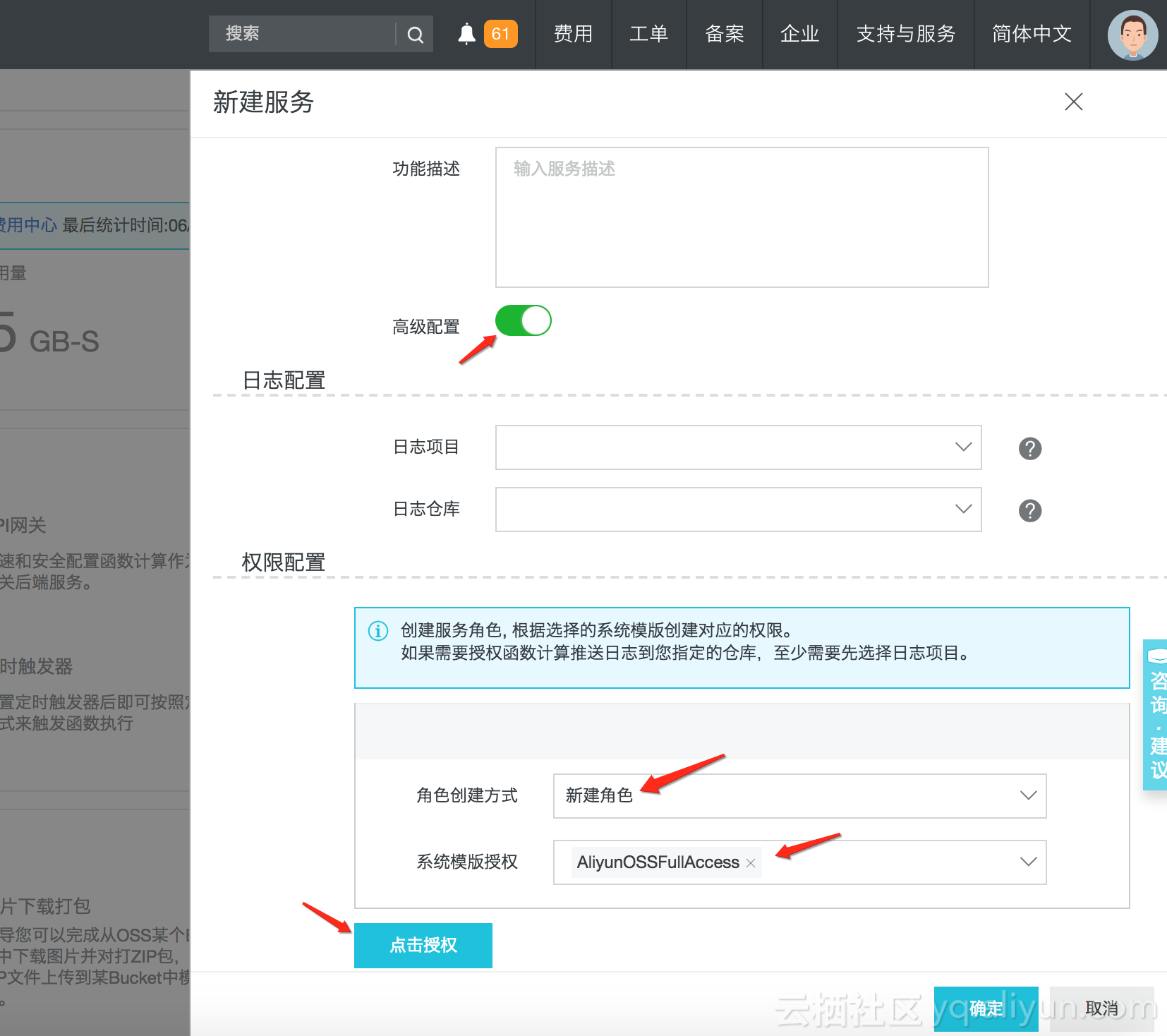
Task: Focus the 搜索 search field
Action: (x=302, y=34)
